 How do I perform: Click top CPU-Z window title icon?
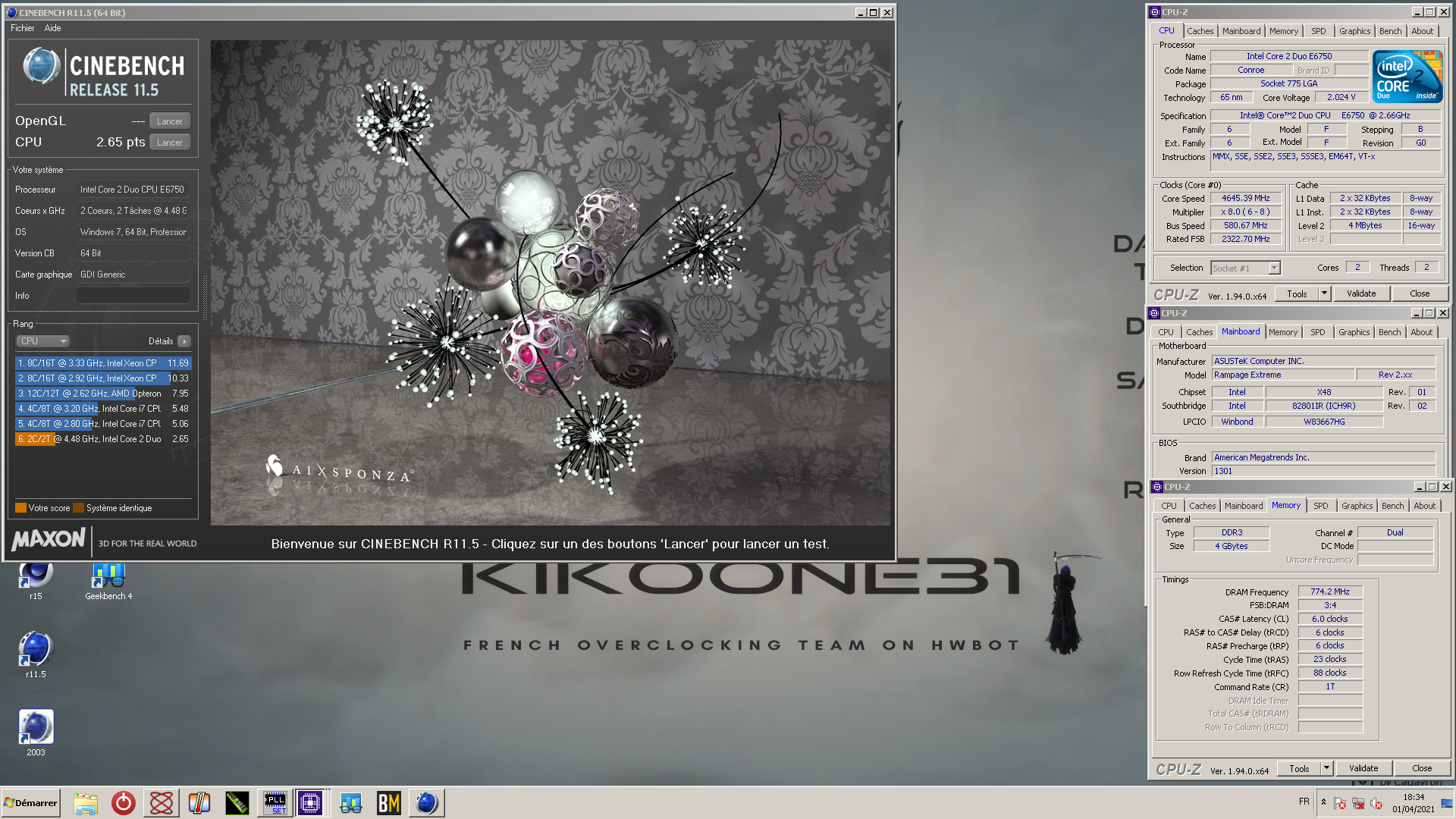click(1155, 11)
